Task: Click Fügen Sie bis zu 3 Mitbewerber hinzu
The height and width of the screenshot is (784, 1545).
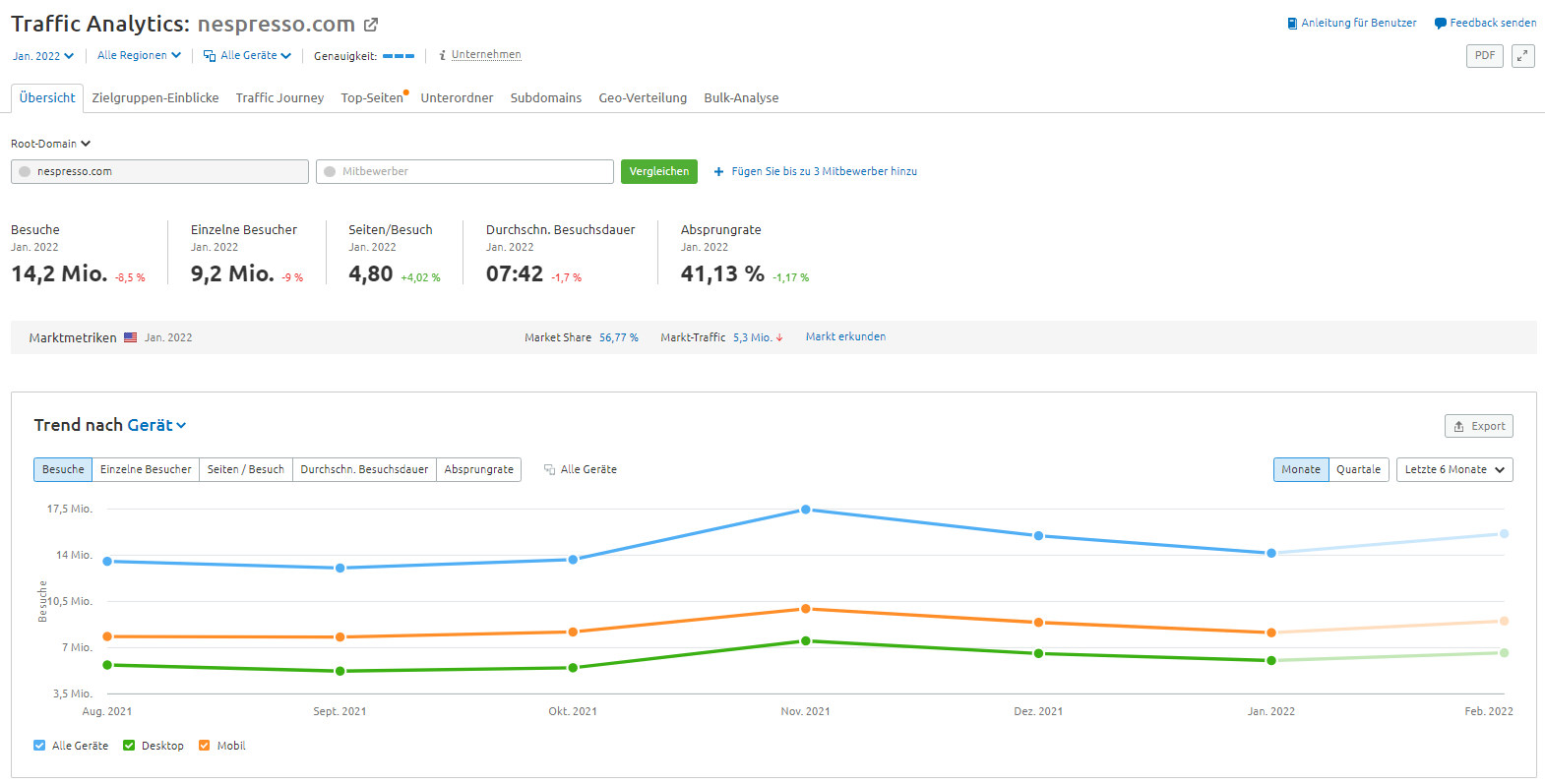Action: 825,171
